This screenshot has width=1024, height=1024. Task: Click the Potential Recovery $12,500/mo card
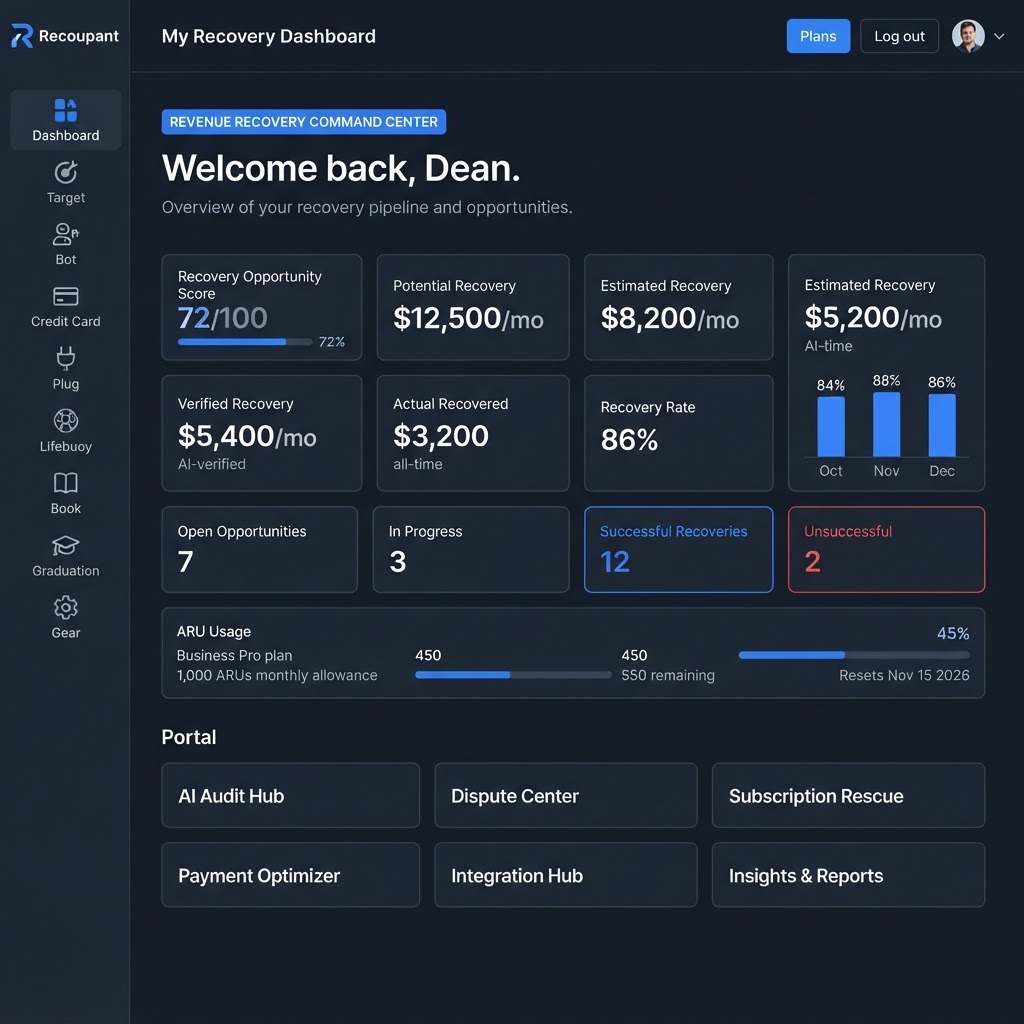[x=473, y=307]
